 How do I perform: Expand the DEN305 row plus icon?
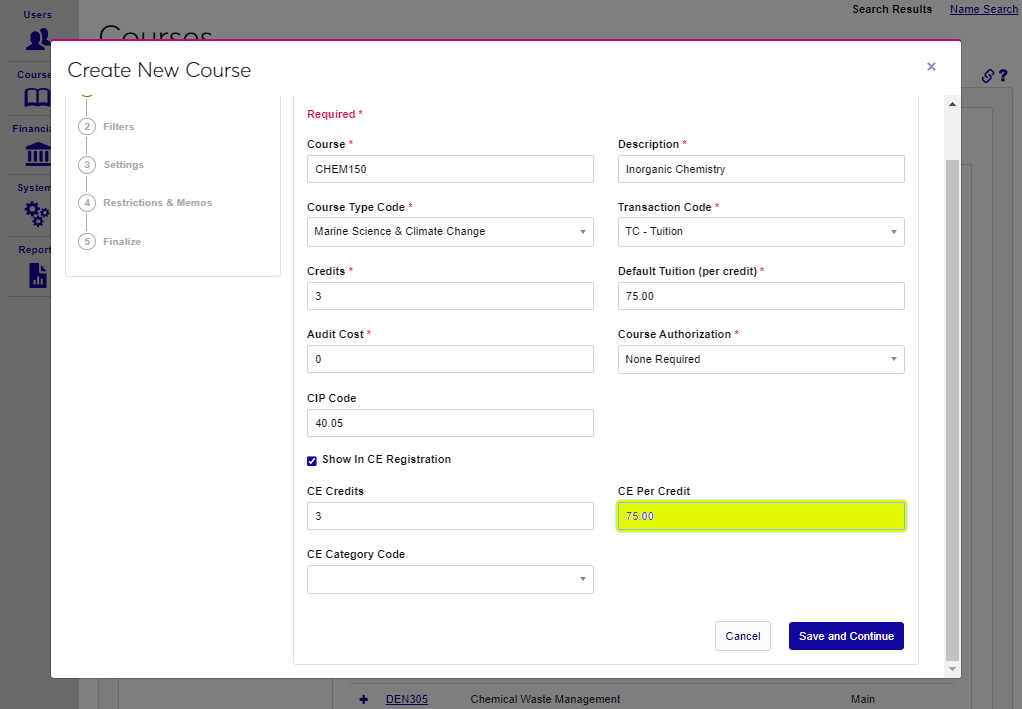coord(364,699)
